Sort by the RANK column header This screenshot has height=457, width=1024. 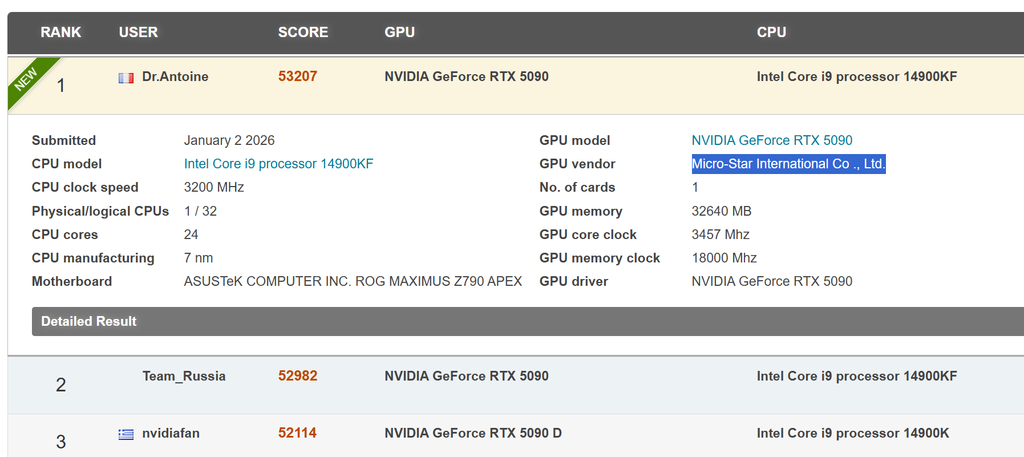(x=61, y=32)
